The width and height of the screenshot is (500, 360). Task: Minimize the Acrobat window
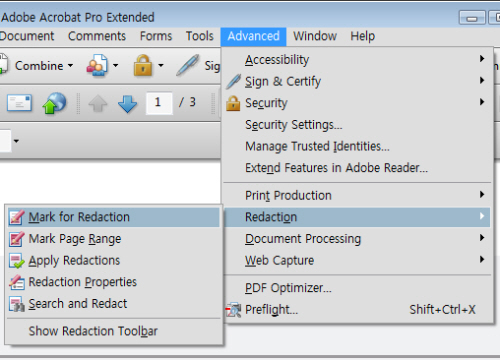[x=472, y=18]
